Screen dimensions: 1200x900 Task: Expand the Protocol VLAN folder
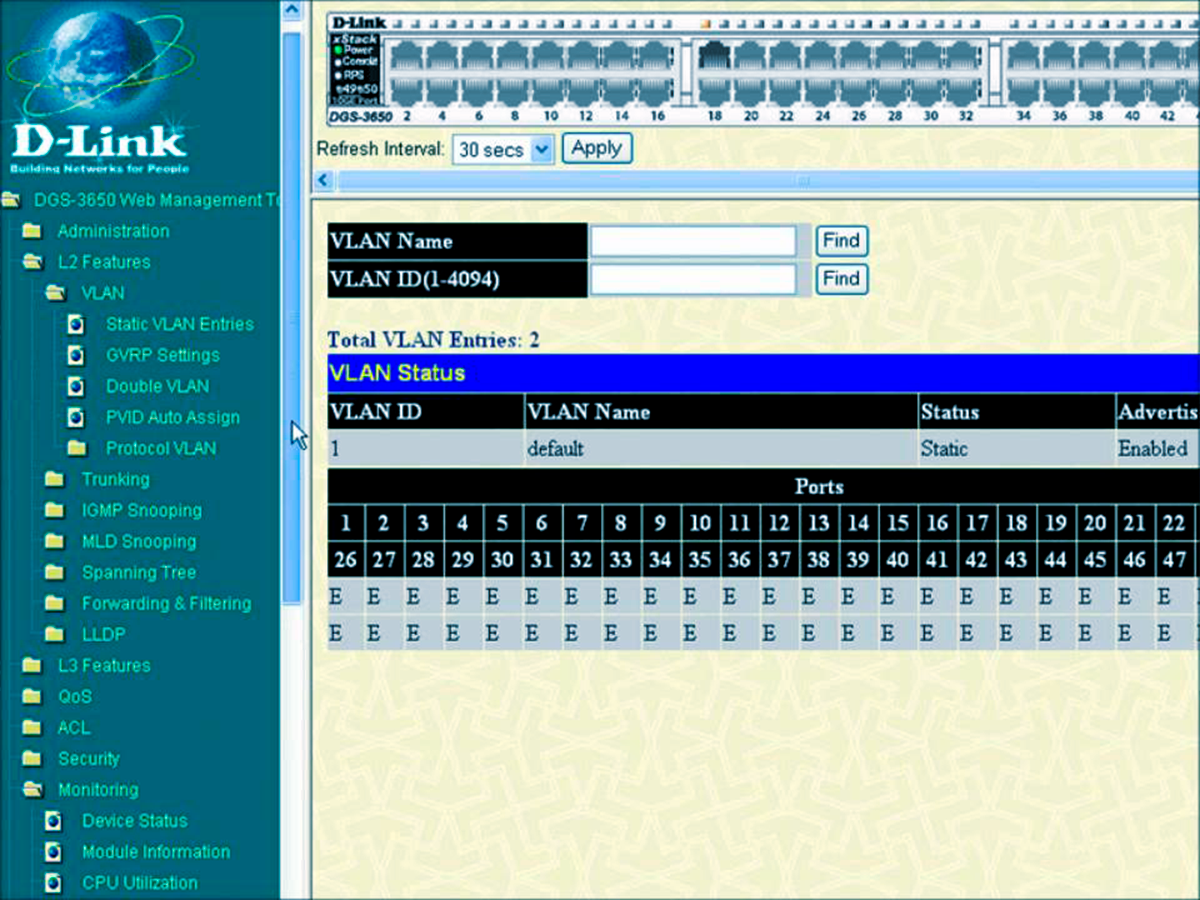click(161, 448)
